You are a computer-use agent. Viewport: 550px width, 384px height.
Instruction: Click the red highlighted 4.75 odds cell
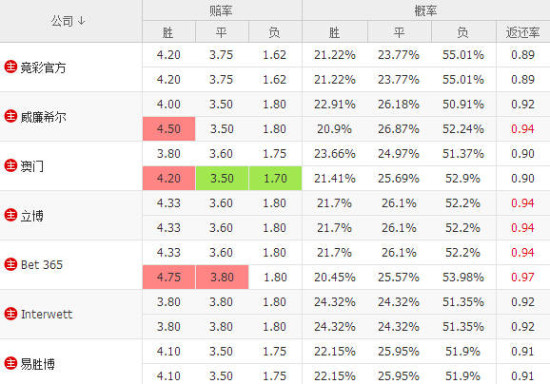point(169,277)
